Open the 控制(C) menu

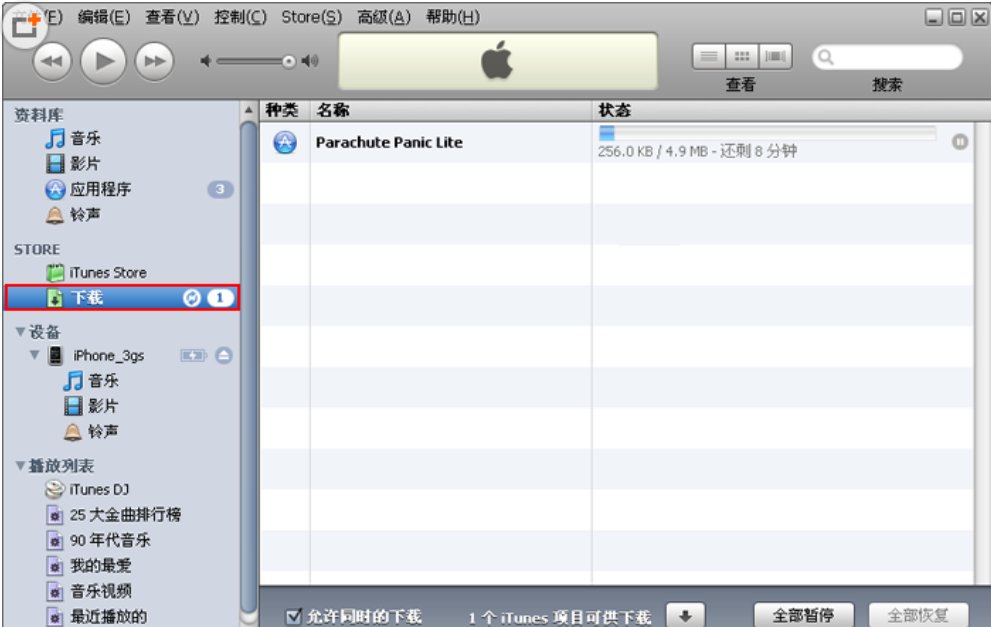pos(240,17)
